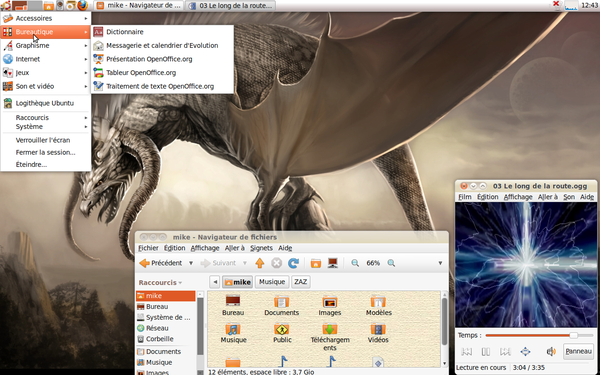Open toolbar overflow dropdown arrow

coord(440,263)
